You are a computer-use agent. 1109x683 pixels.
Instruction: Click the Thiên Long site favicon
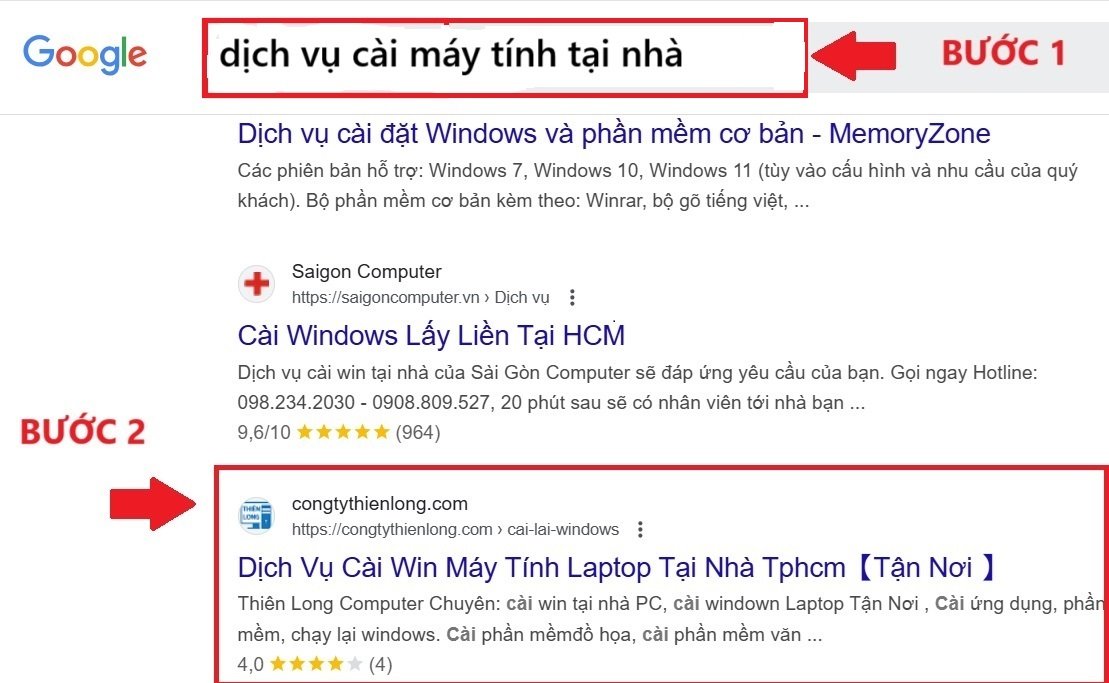coord(256,515)
